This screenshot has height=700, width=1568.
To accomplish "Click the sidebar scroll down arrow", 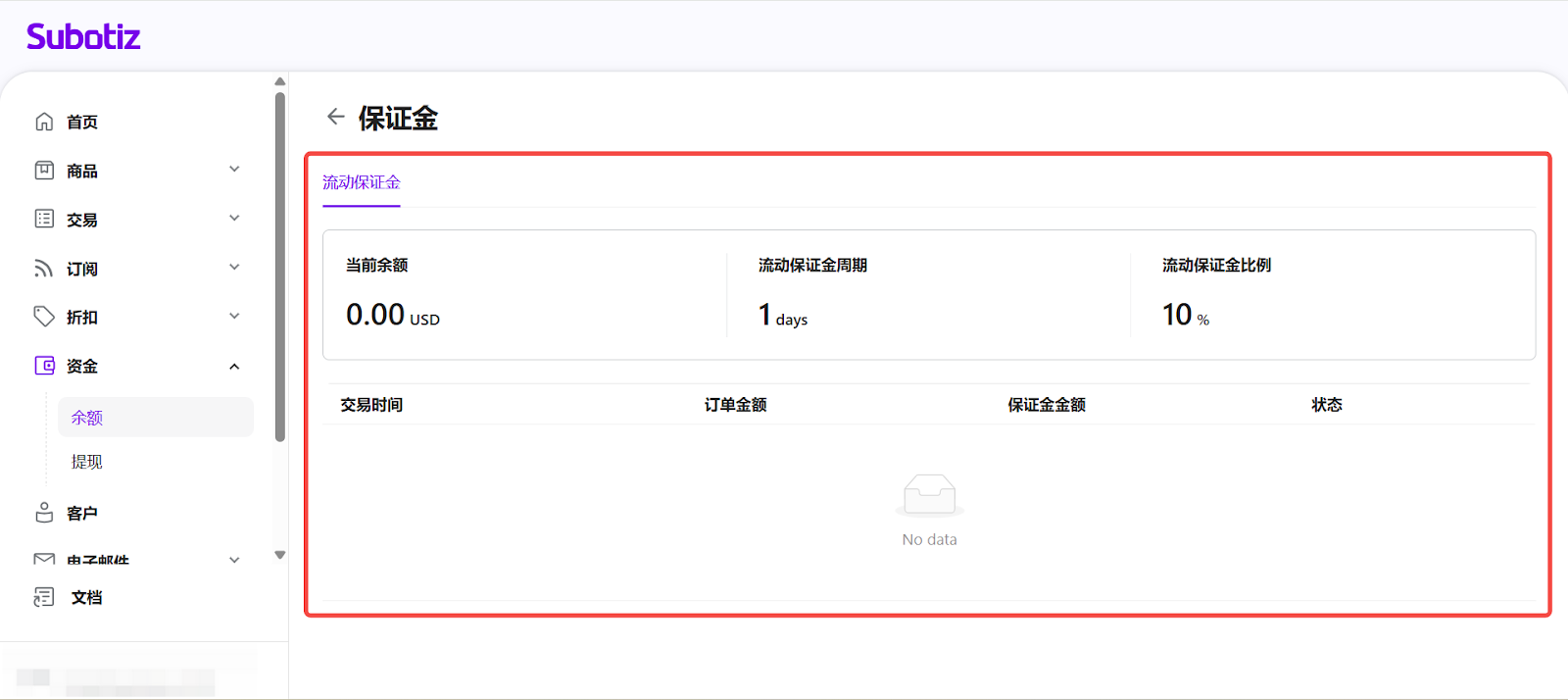I will (x=280, y=555).
